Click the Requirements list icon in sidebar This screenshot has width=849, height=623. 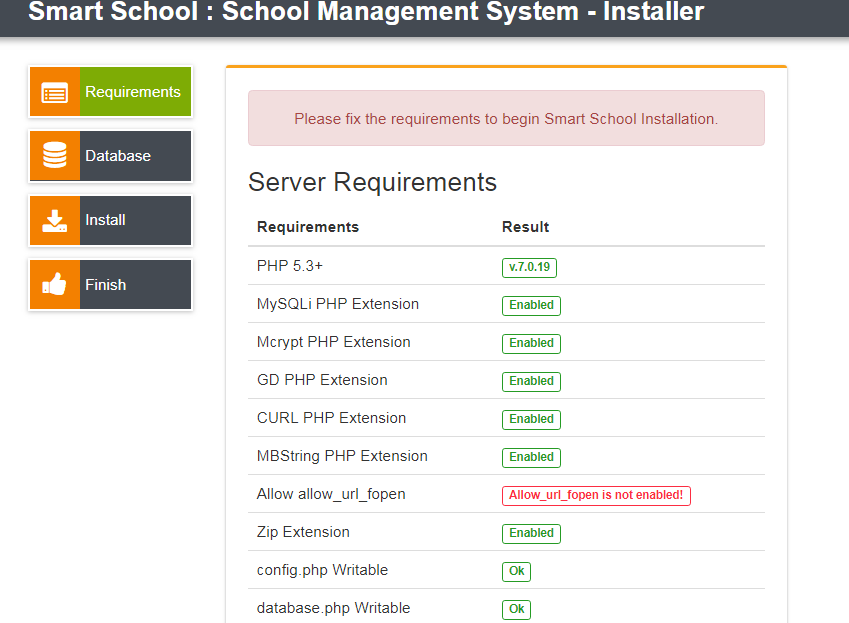pos(54,92)
